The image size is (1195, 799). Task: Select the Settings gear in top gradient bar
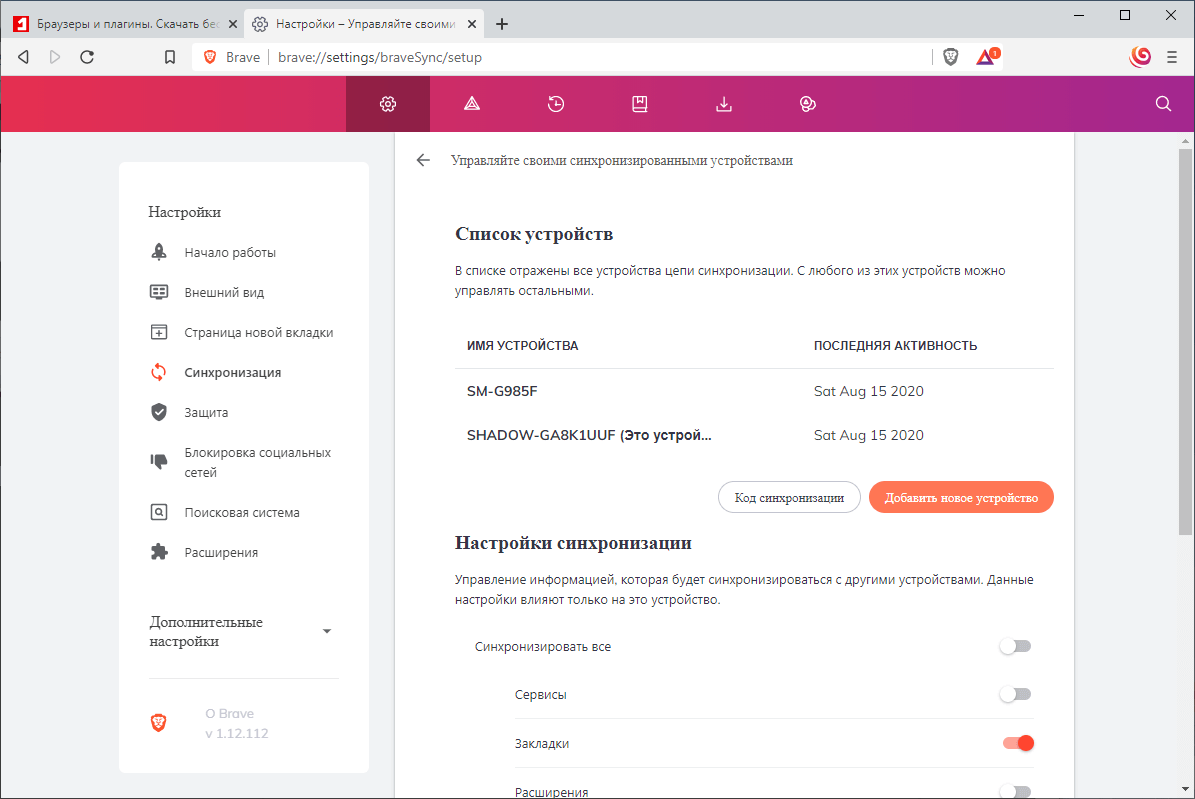(388, 104)
